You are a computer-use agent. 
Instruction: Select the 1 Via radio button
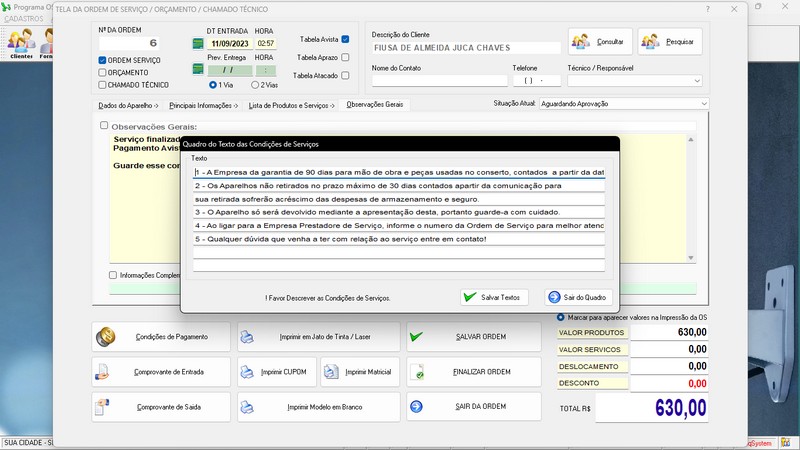(x=213, y=85)
